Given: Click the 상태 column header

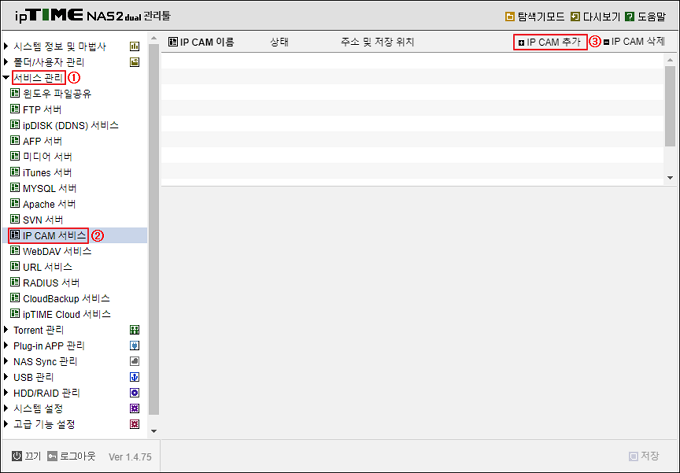Looking at the screenshot, I should tap(279, 42).
